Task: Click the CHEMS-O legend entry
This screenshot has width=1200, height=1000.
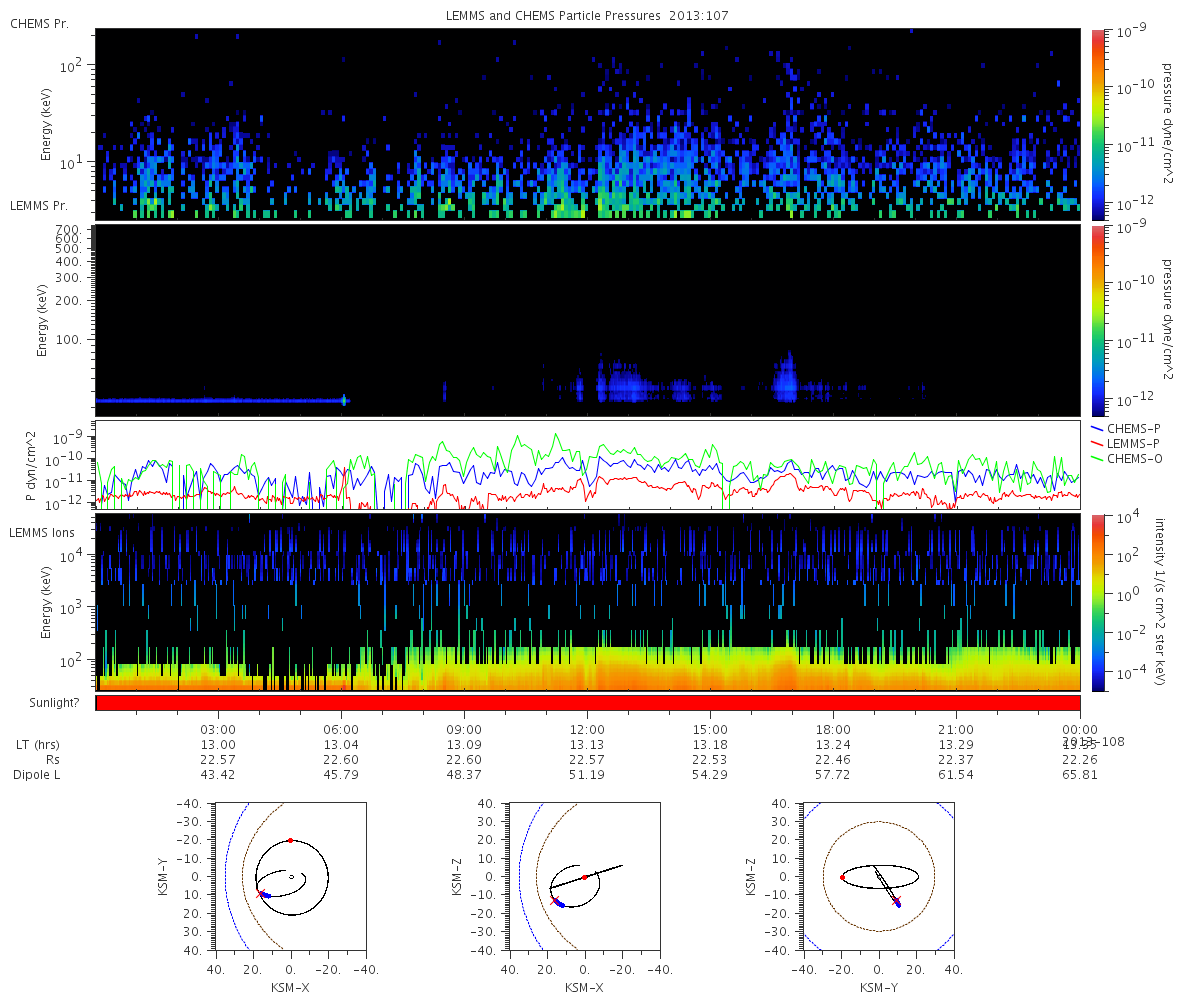Action: click(1127, 458)
